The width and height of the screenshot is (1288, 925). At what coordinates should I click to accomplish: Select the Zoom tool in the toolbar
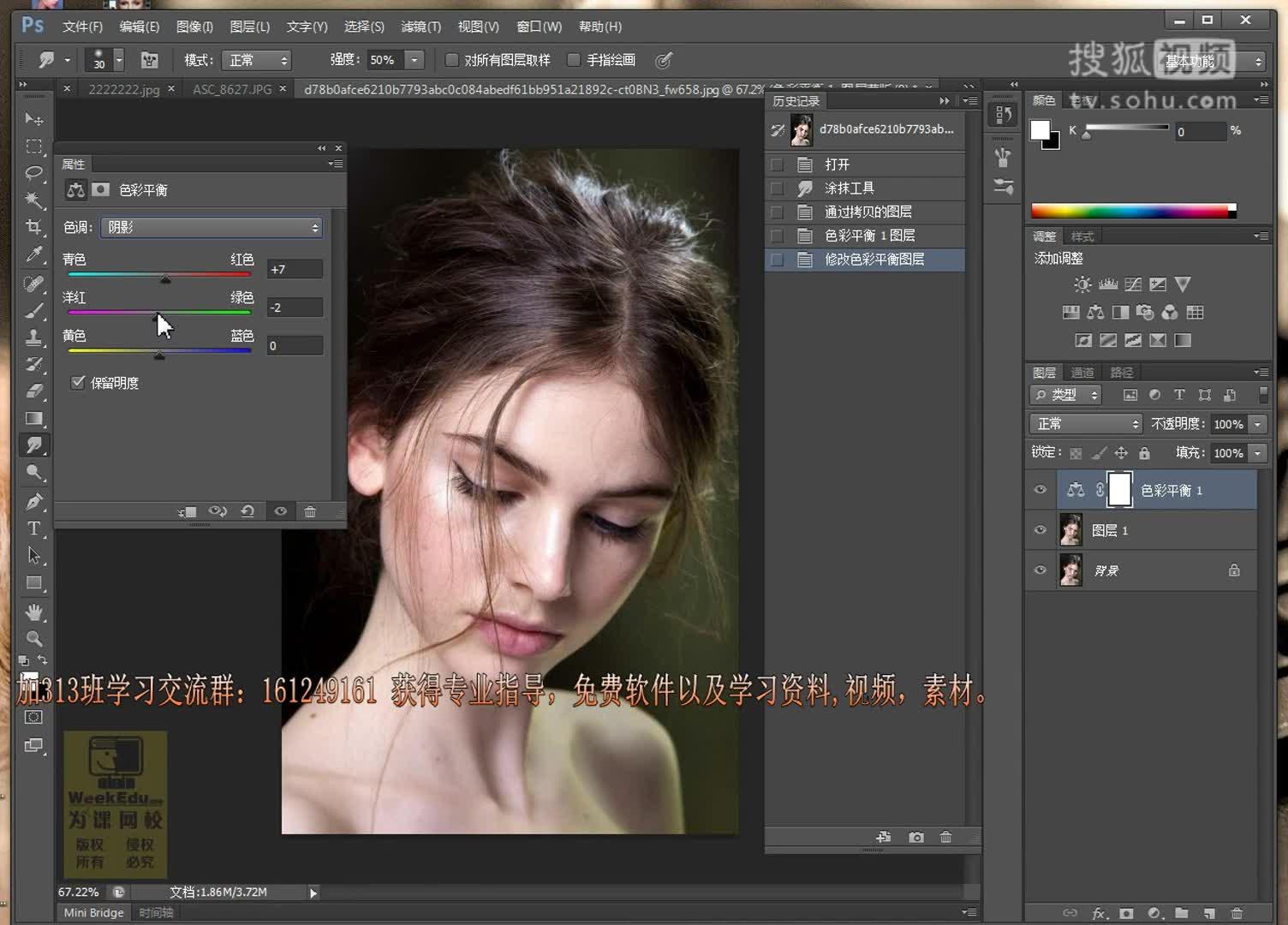pos(34,638)
